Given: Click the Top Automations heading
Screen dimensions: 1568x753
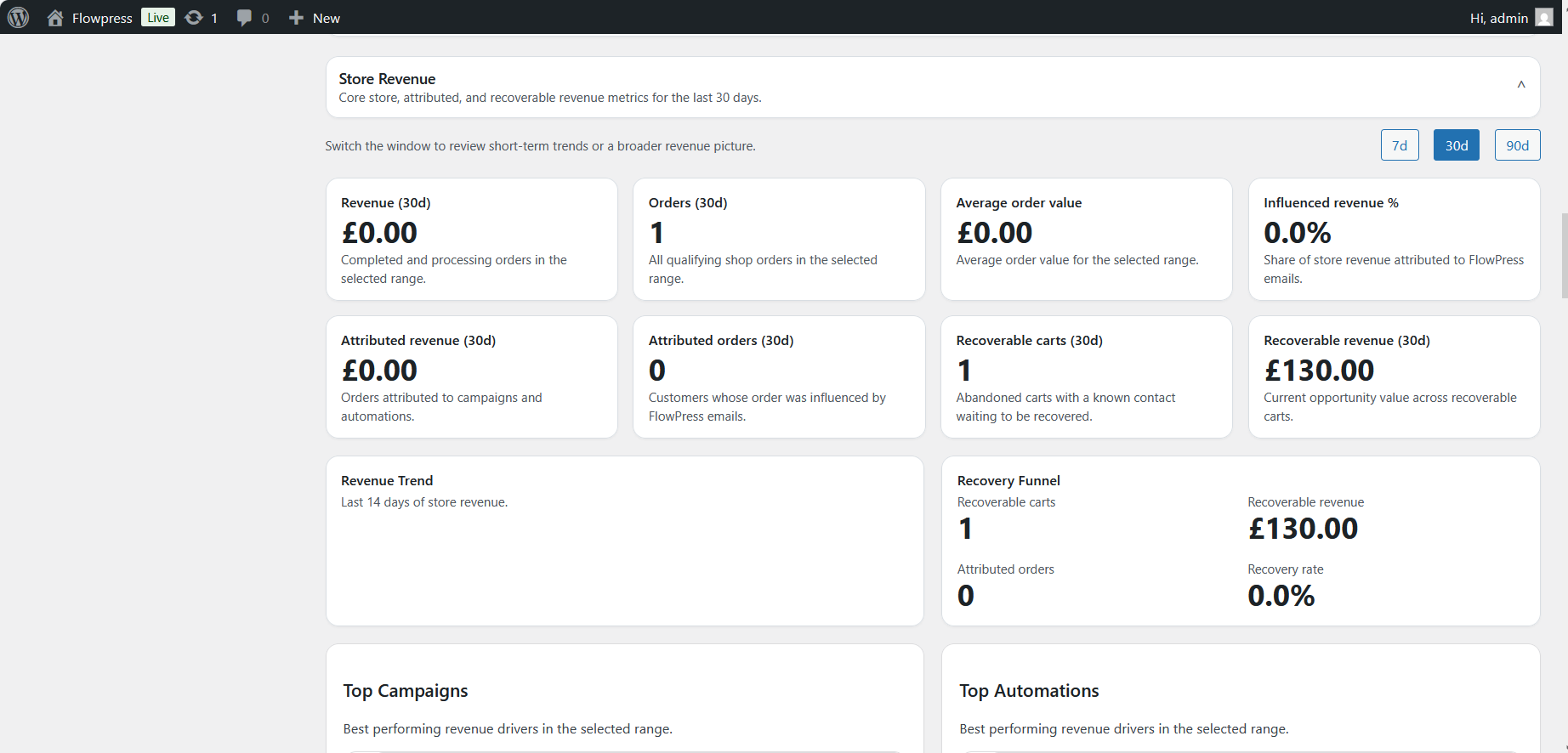Looking at the screenshot, I should (1029, 691).
